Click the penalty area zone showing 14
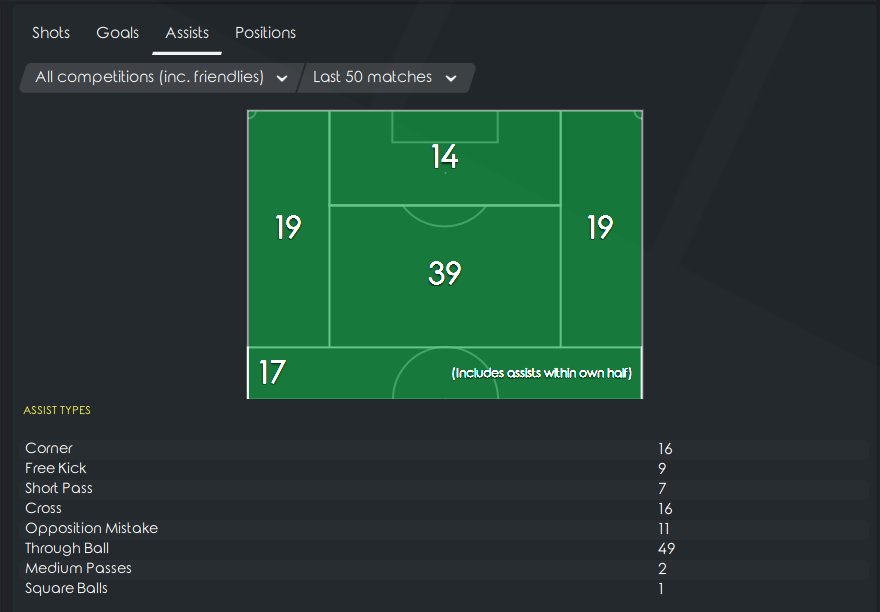The width and height of the screenshot is (880, 612). tap(444, 158)
